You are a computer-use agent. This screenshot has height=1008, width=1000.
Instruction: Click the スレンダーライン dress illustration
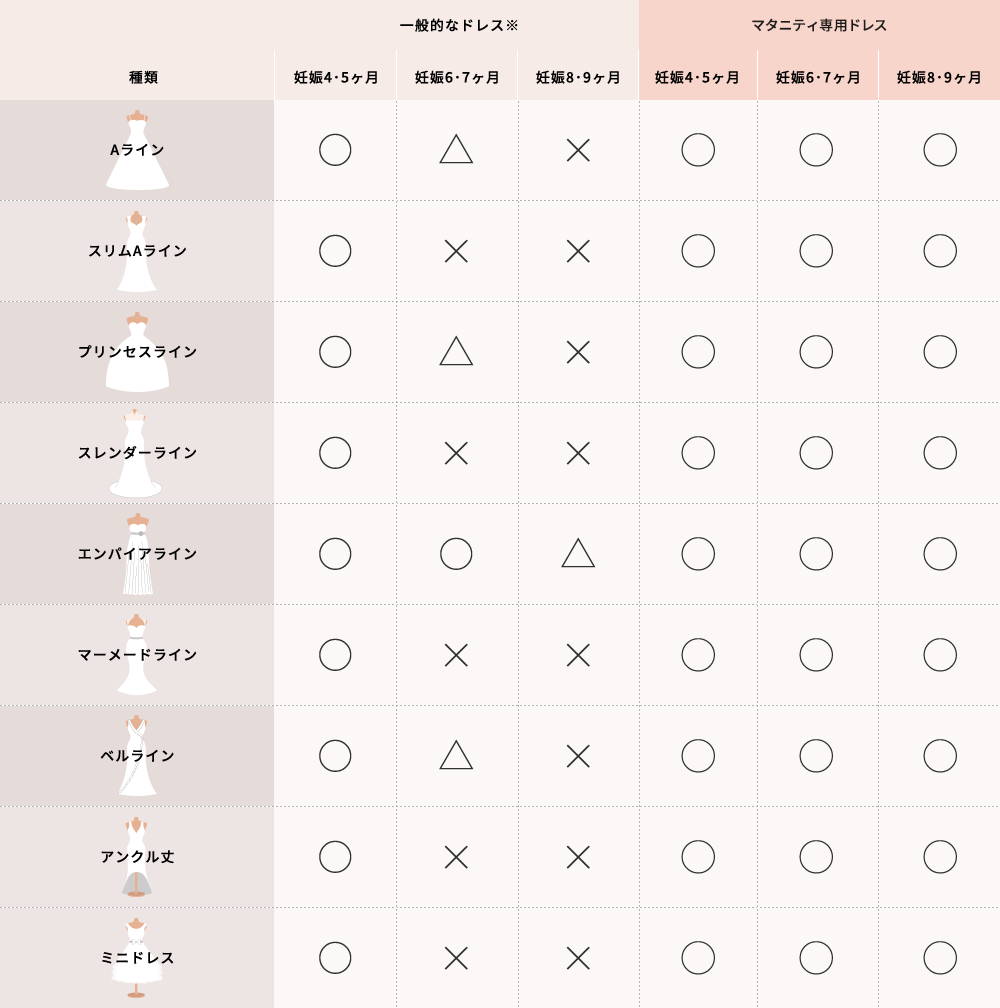pos(135,453)
